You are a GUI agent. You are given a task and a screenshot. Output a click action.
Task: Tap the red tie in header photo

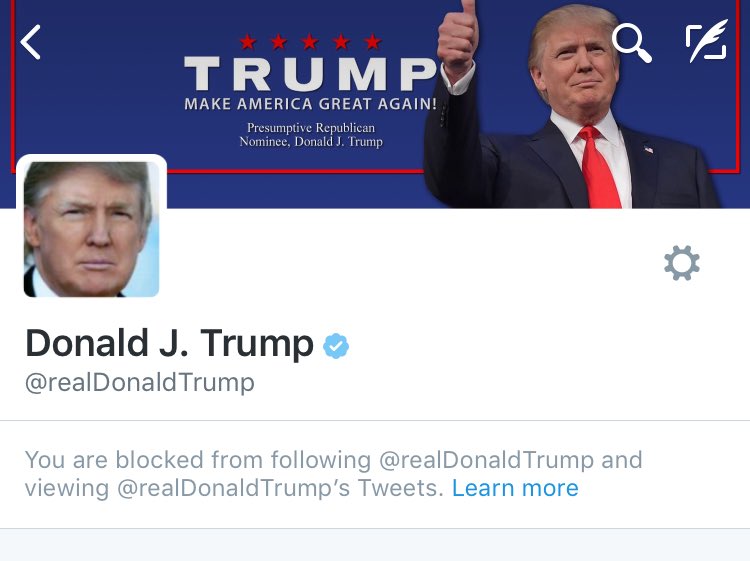[599, 167]
